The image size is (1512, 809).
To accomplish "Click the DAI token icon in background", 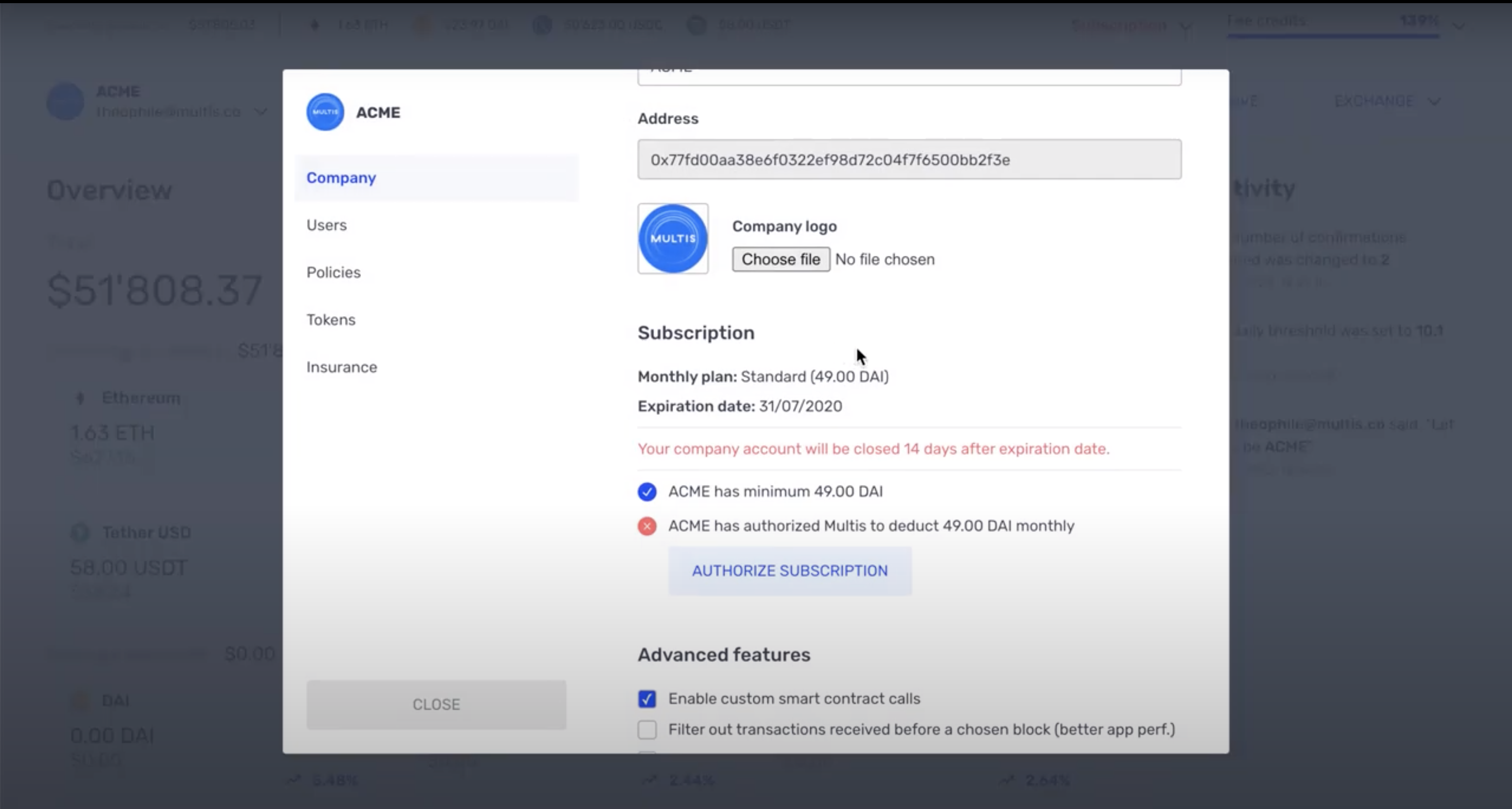I will pos(80,701).
